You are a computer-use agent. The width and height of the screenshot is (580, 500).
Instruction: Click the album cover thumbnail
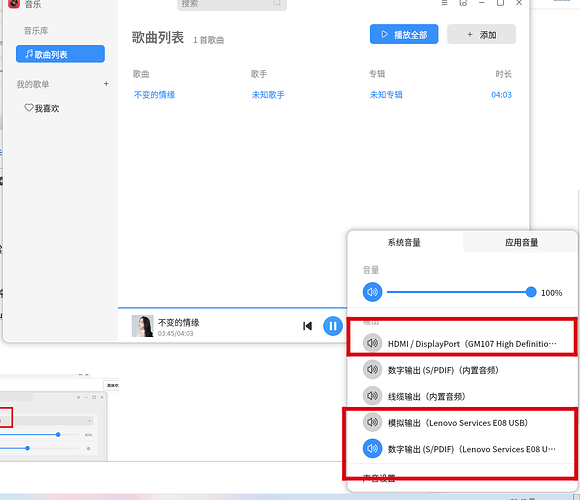(143, 326)
